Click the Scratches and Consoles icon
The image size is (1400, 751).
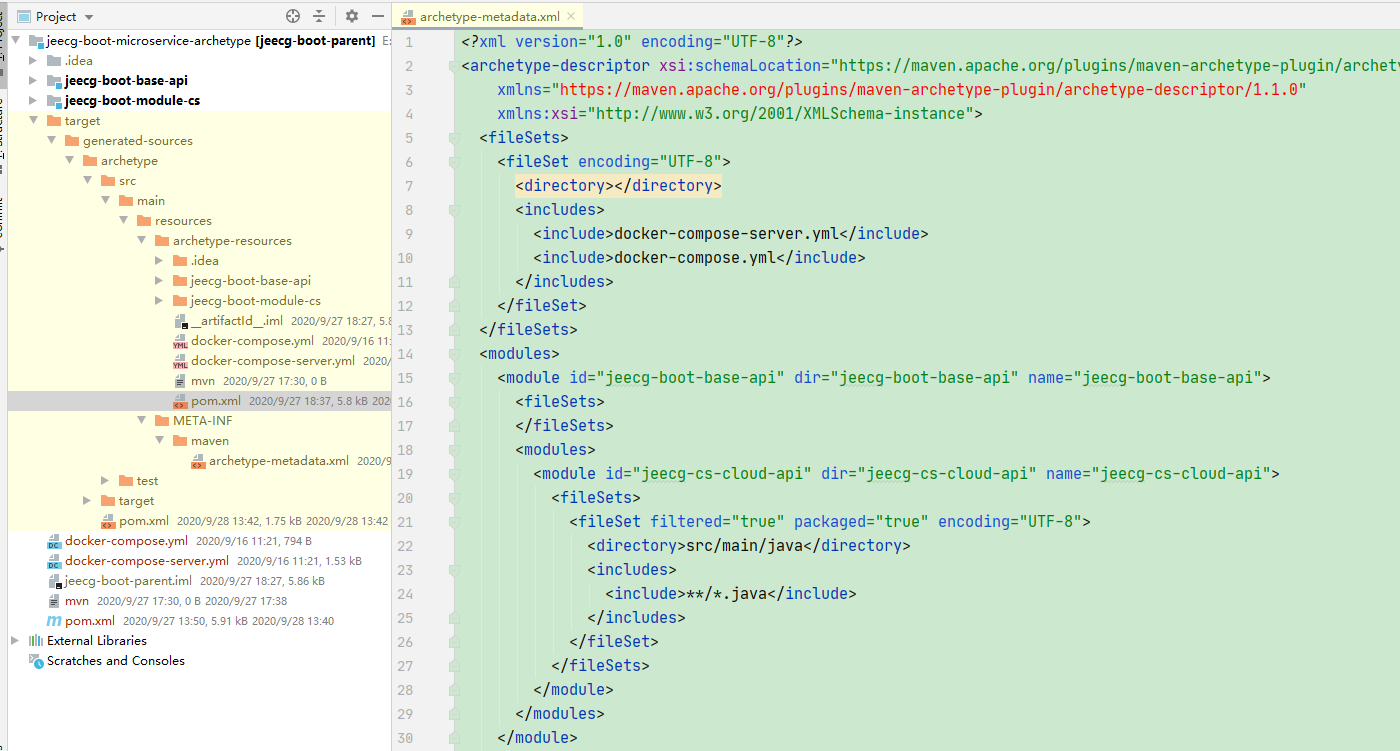[37, 661]
